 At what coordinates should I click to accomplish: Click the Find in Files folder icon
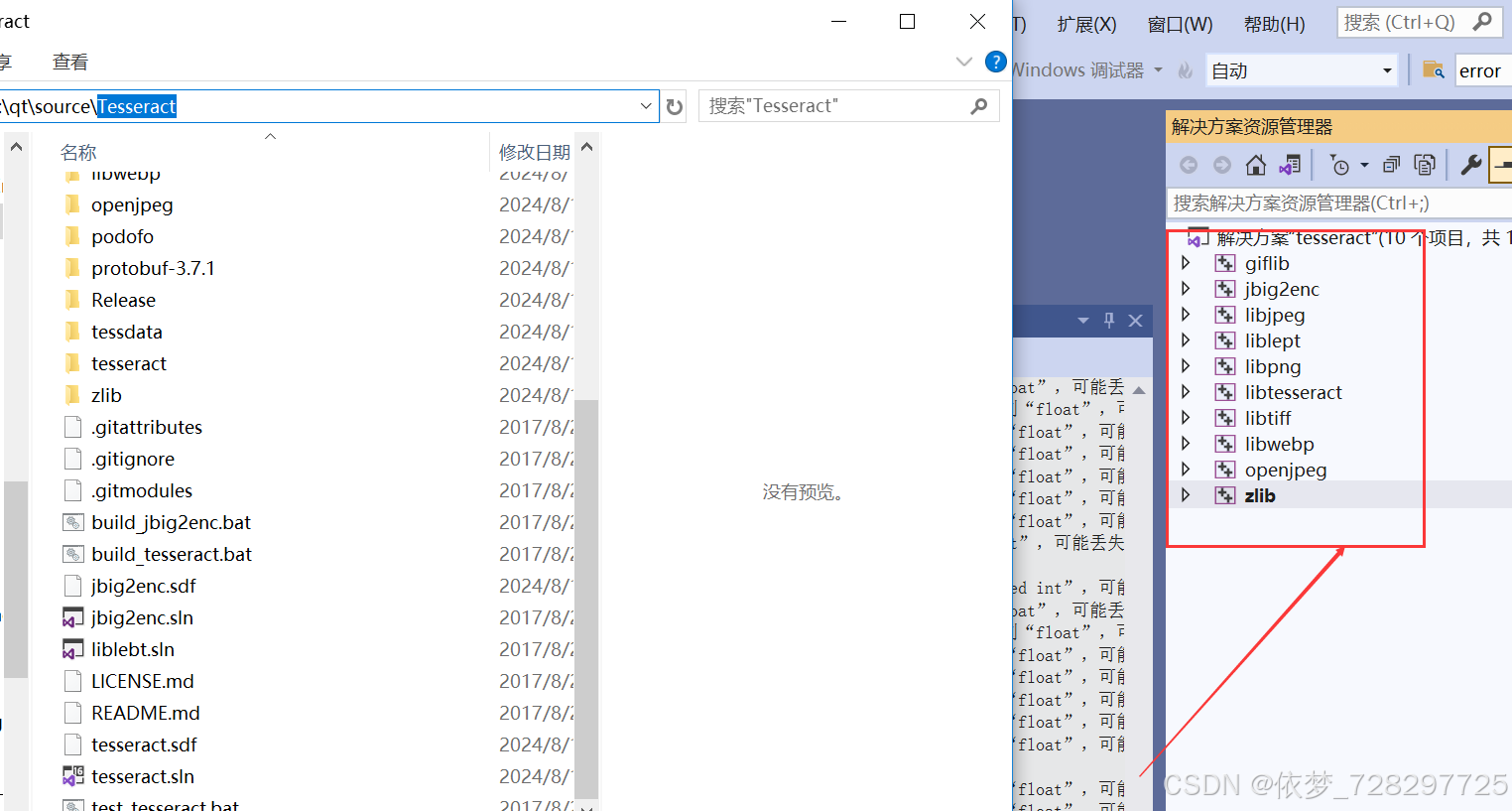point(1433,69)
